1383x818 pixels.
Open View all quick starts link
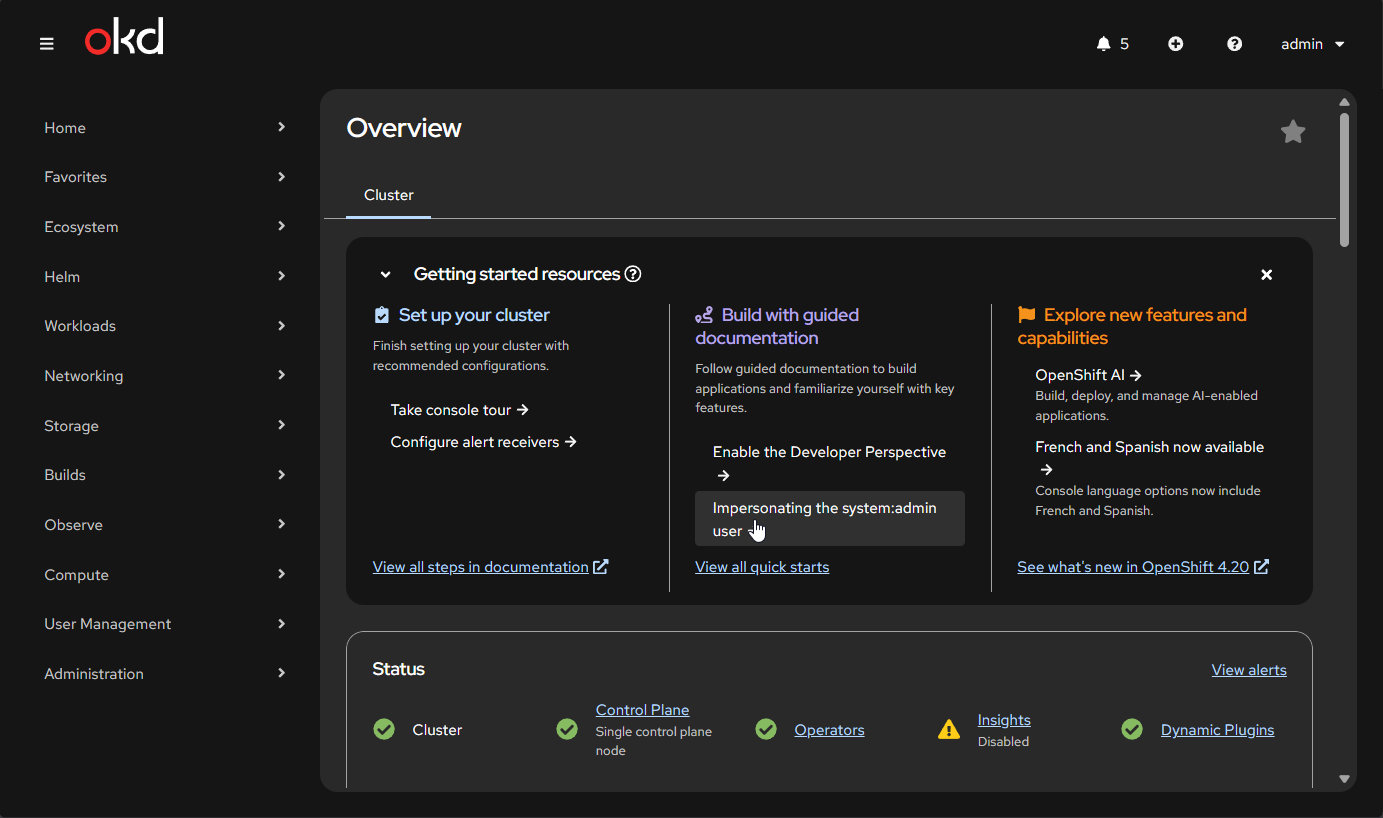(761, 567)
